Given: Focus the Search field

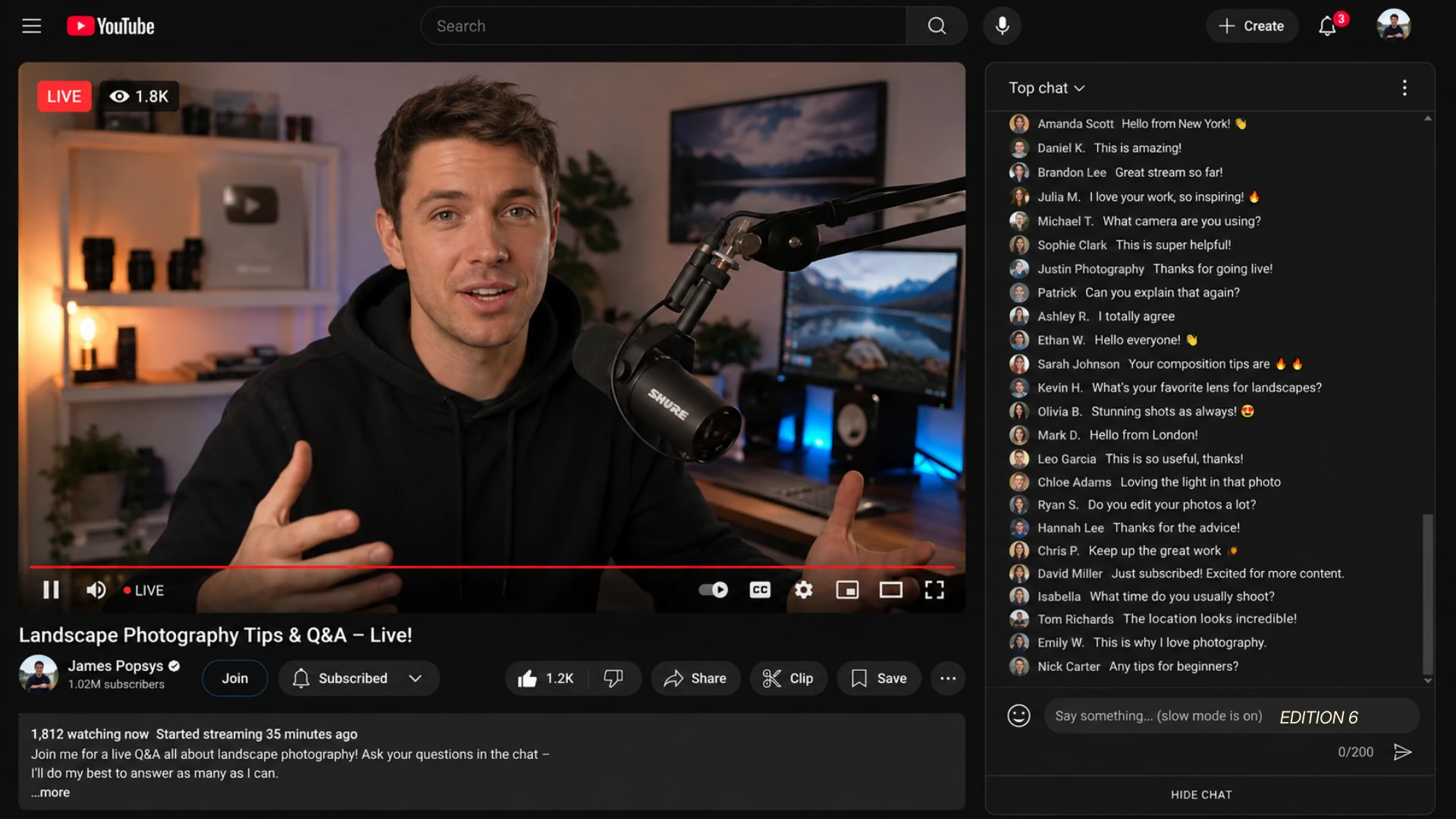Looking at the screenshot, I should 664,26.
